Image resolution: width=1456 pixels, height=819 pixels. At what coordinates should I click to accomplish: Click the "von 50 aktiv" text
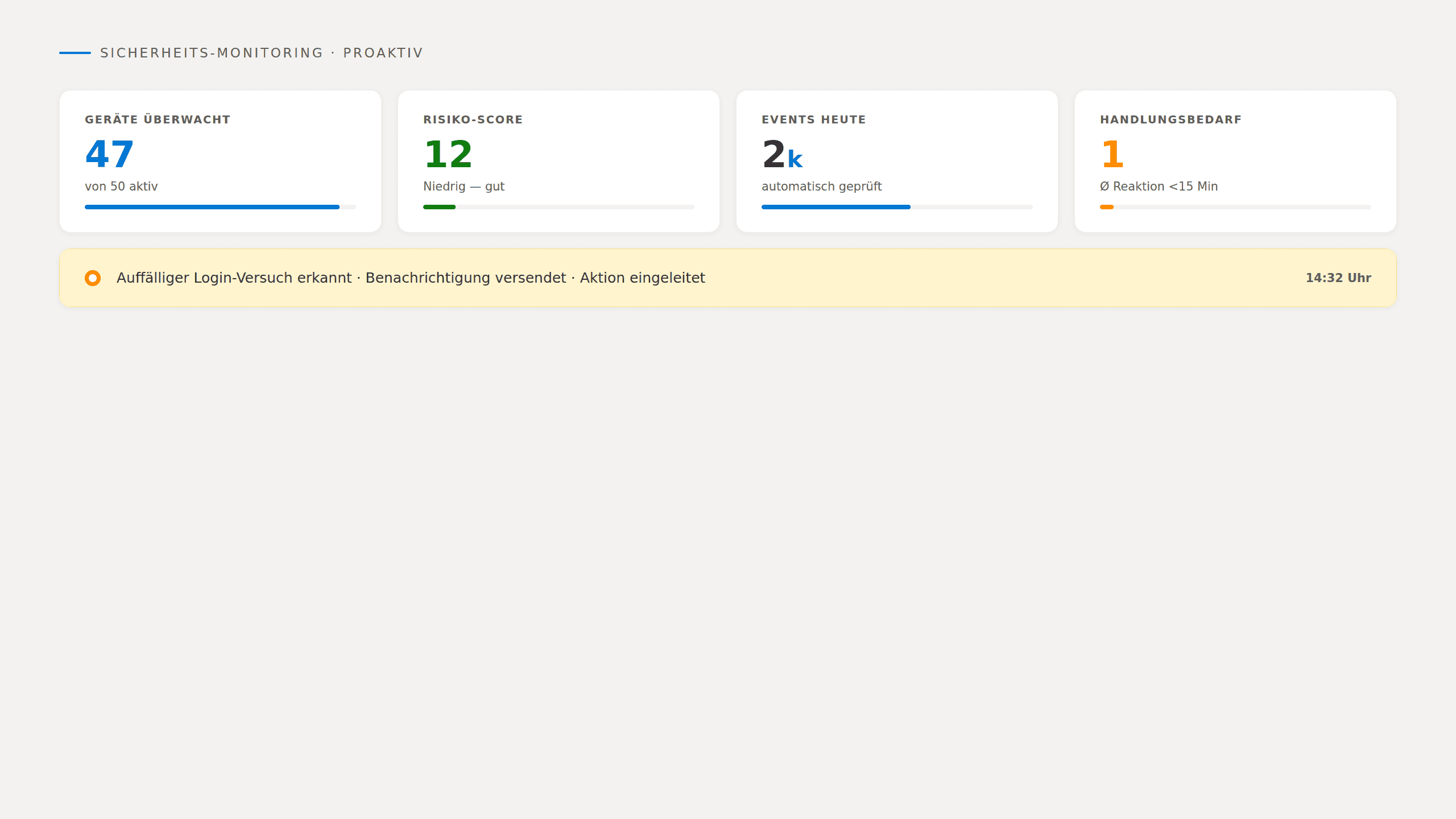point(121,187)
